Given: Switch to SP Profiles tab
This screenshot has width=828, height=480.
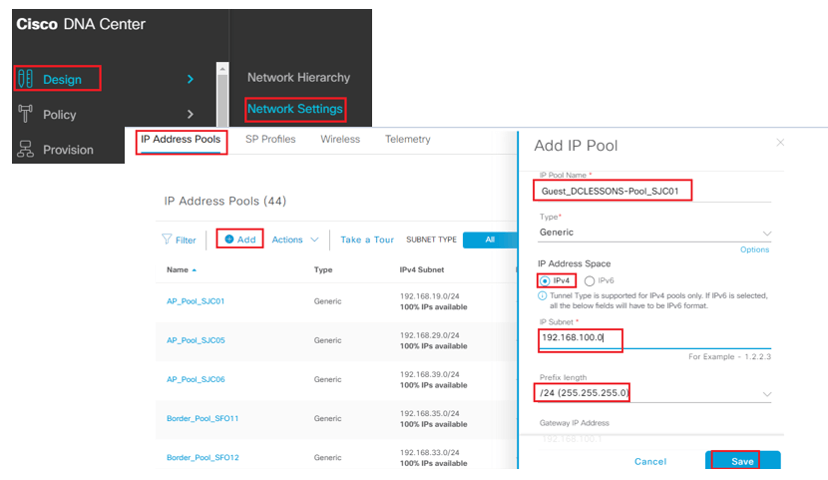Looking at the screenshot, I should (x=270, y=139).
